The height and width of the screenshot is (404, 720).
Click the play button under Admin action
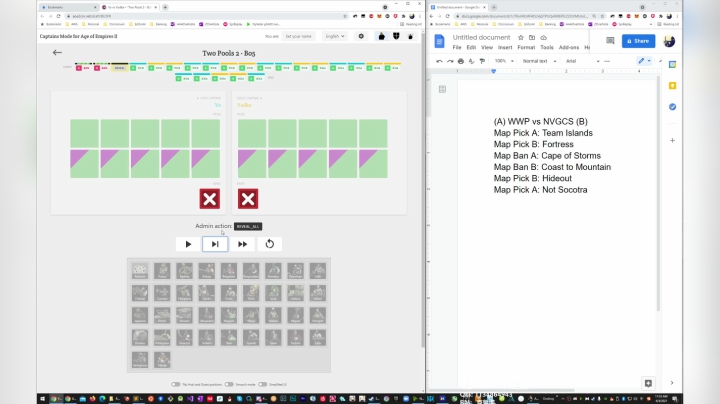[x=188, y=244]
